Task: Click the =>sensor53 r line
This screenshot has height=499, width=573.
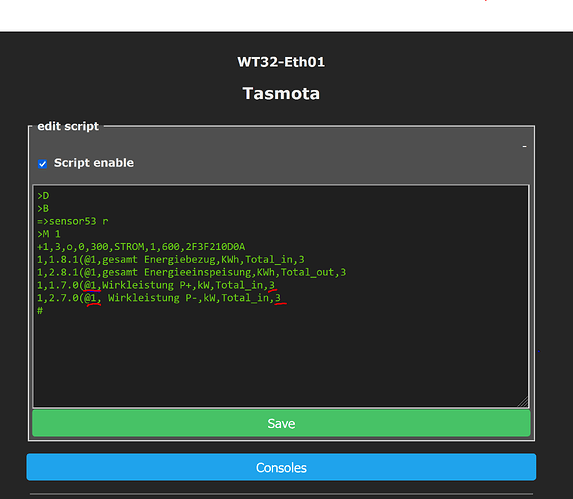Action: click(73, 221)
